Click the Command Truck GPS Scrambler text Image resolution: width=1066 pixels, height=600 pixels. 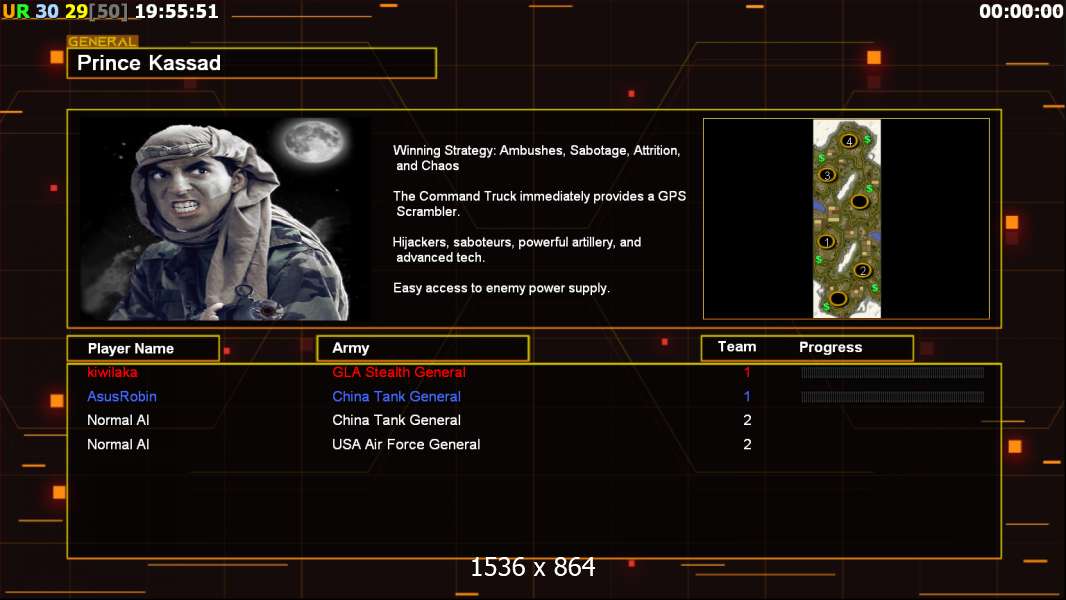pos(539,204)
